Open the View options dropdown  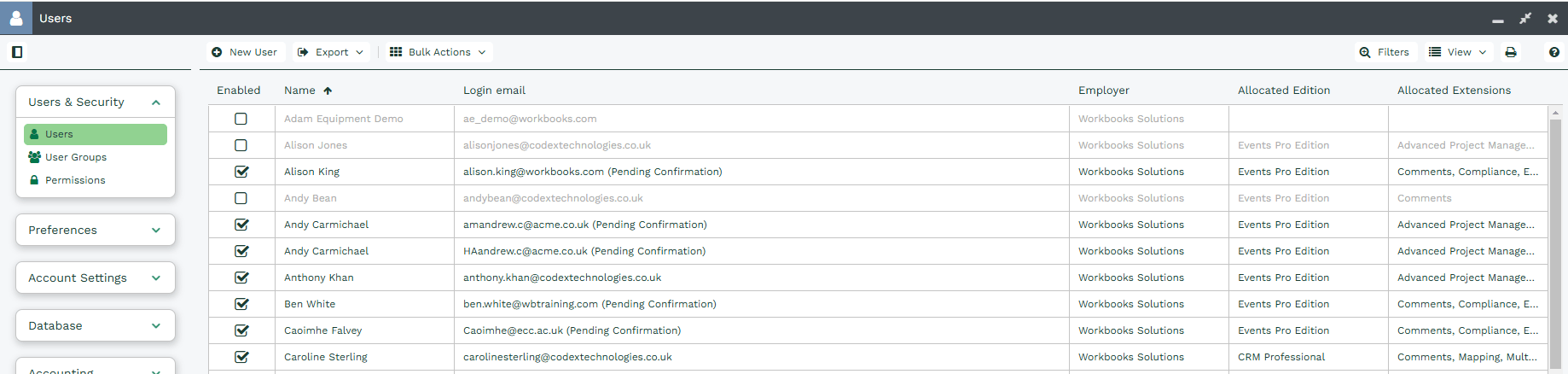click(x=1458, y=52)
